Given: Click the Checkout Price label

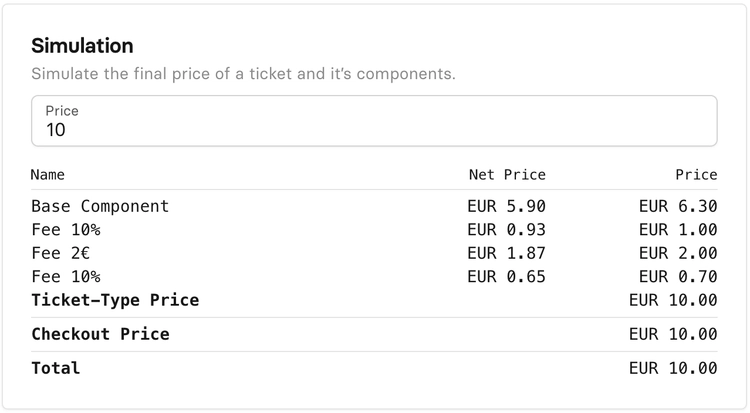Looking at the screenshot, I should (x=100, y=334).
